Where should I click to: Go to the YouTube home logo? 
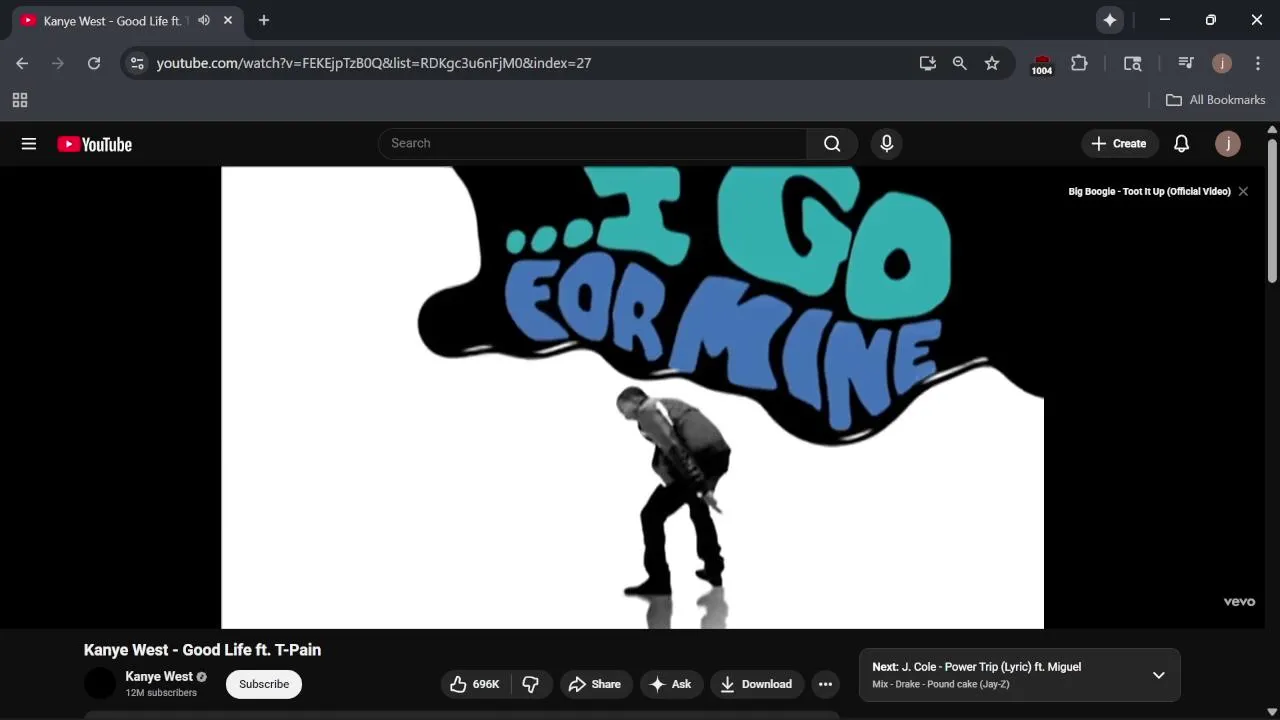tap(94, 144)
